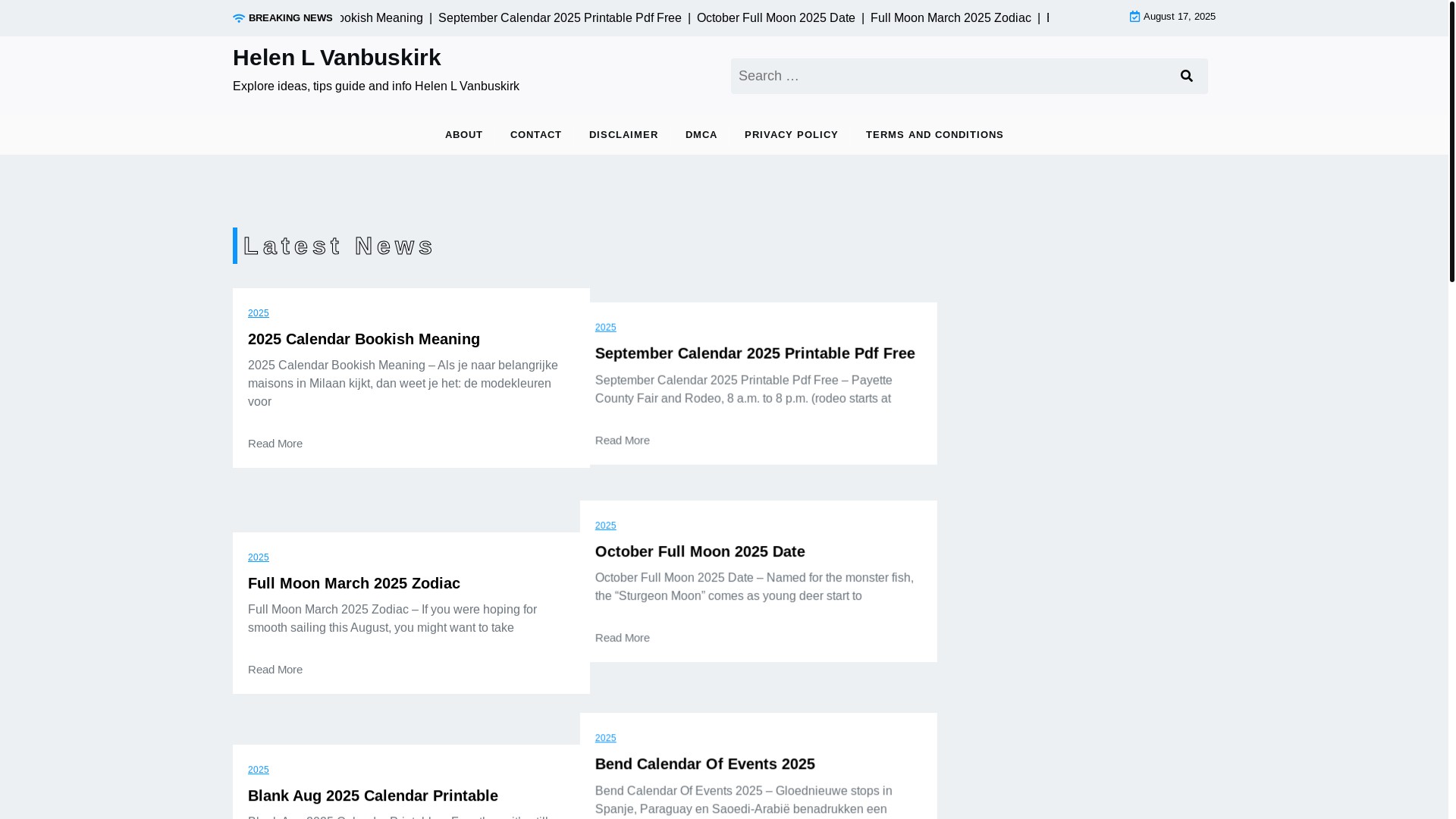This screenshot has height=819, width=1456.
Task: Click the calendar icon beside the date
Action: point(1134,17)
